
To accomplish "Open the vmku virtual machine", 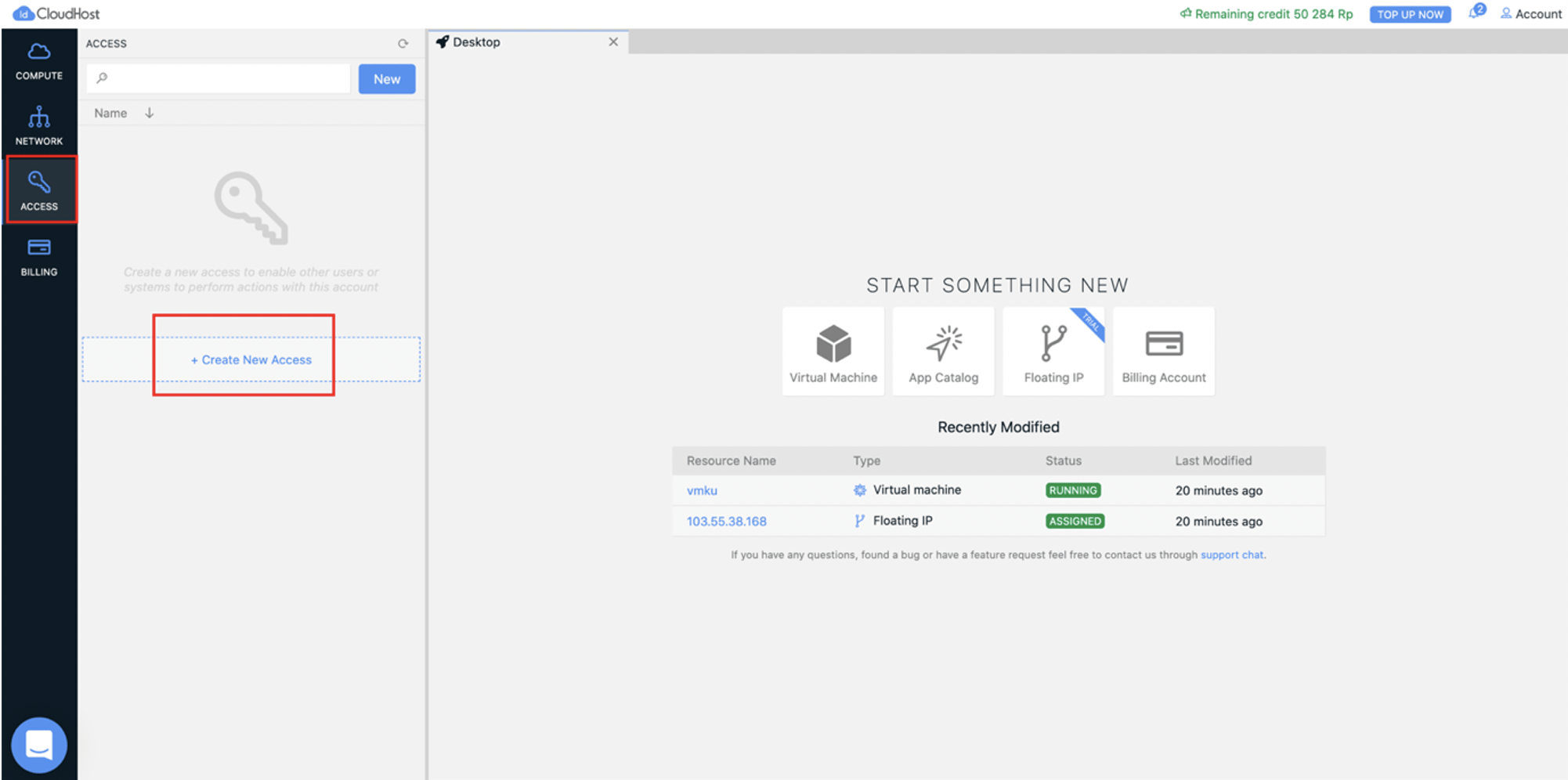I will (701, 490).
